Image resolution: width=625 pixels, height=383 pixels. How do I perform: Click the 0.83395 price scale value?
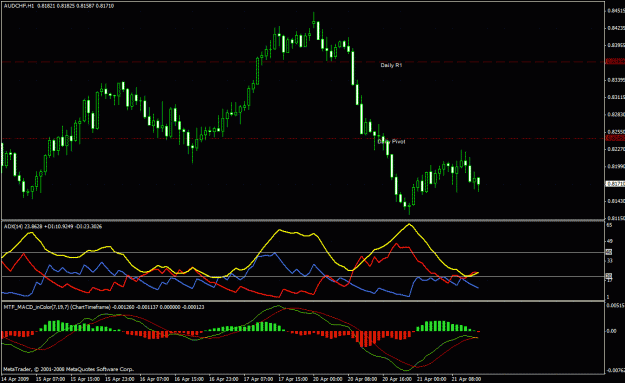point(616,80)
